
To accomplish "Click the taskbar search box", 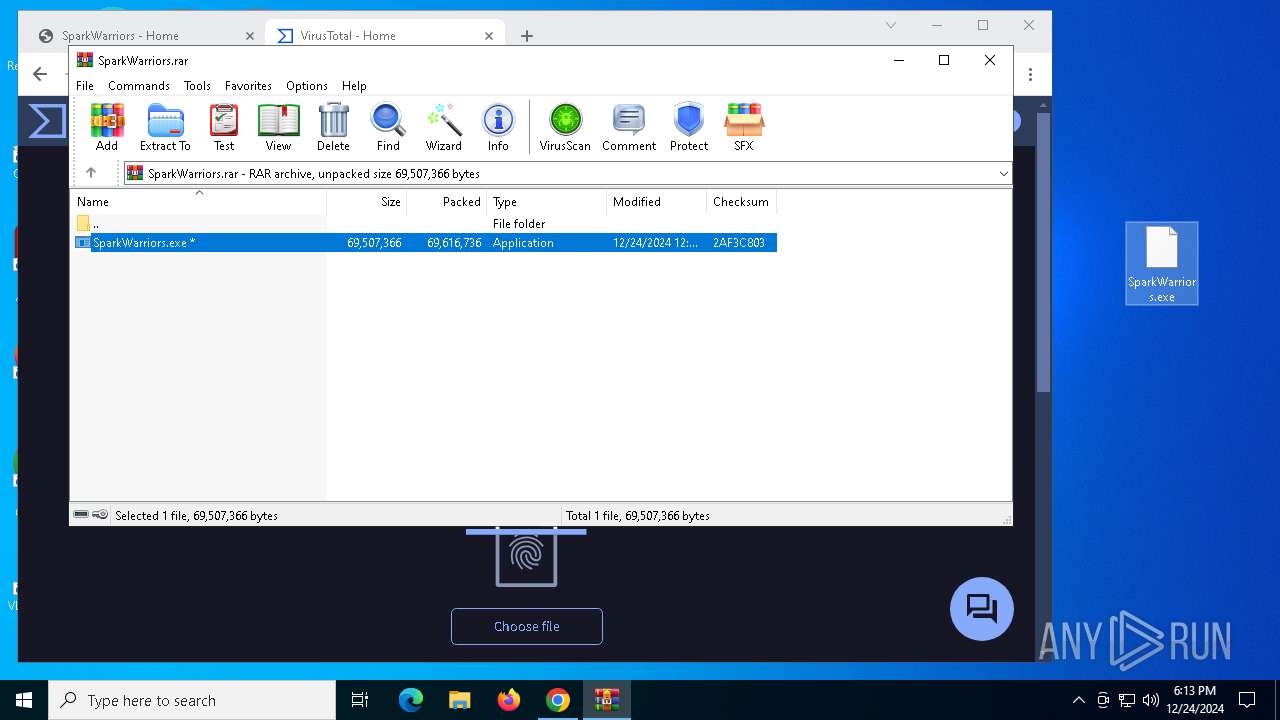I will click(192, 700).
